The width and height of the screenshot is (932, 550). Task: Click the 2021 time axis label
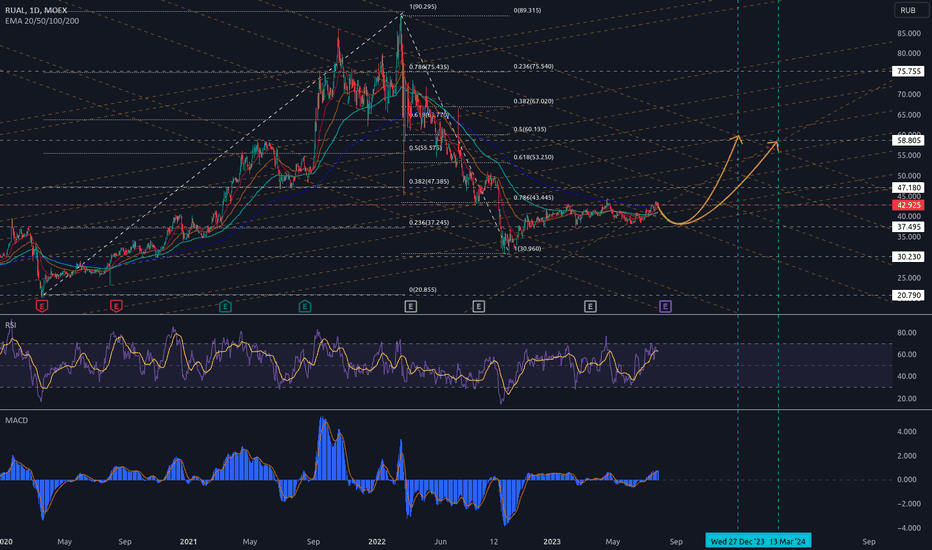(188, 542)
